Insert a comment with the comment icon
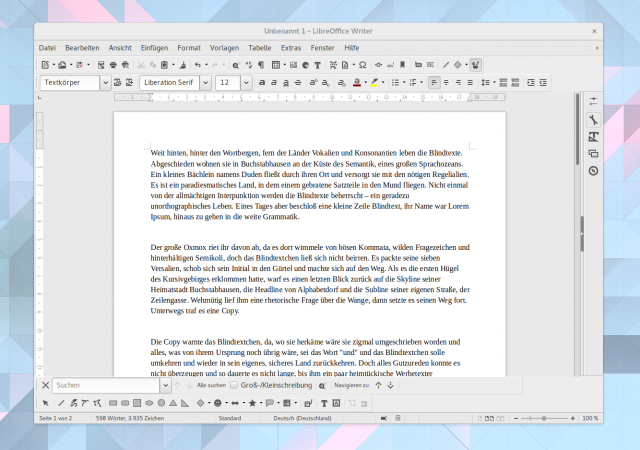Screen dimensions: 640x450 [x=418, y=65]
